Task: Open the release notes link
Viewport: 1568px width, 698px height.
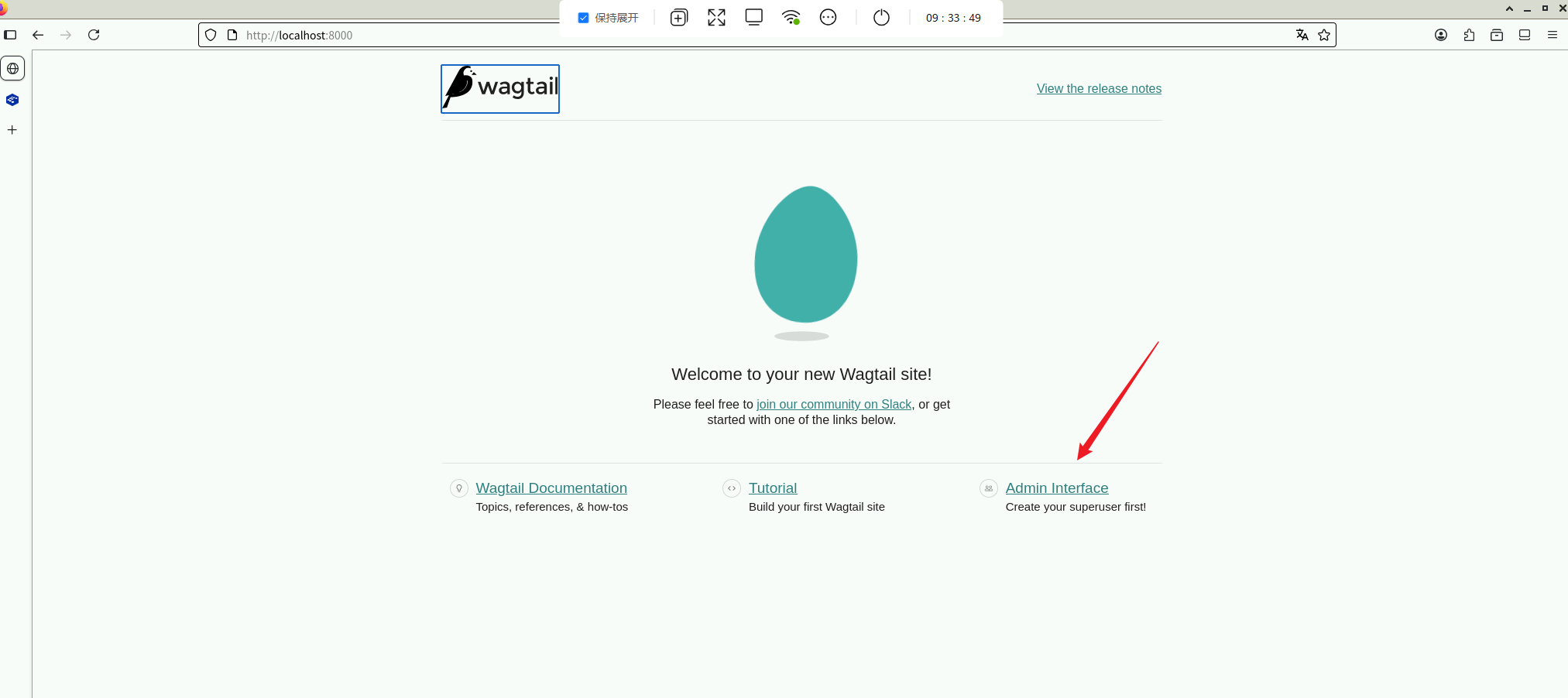Action: coord(1099,89)
